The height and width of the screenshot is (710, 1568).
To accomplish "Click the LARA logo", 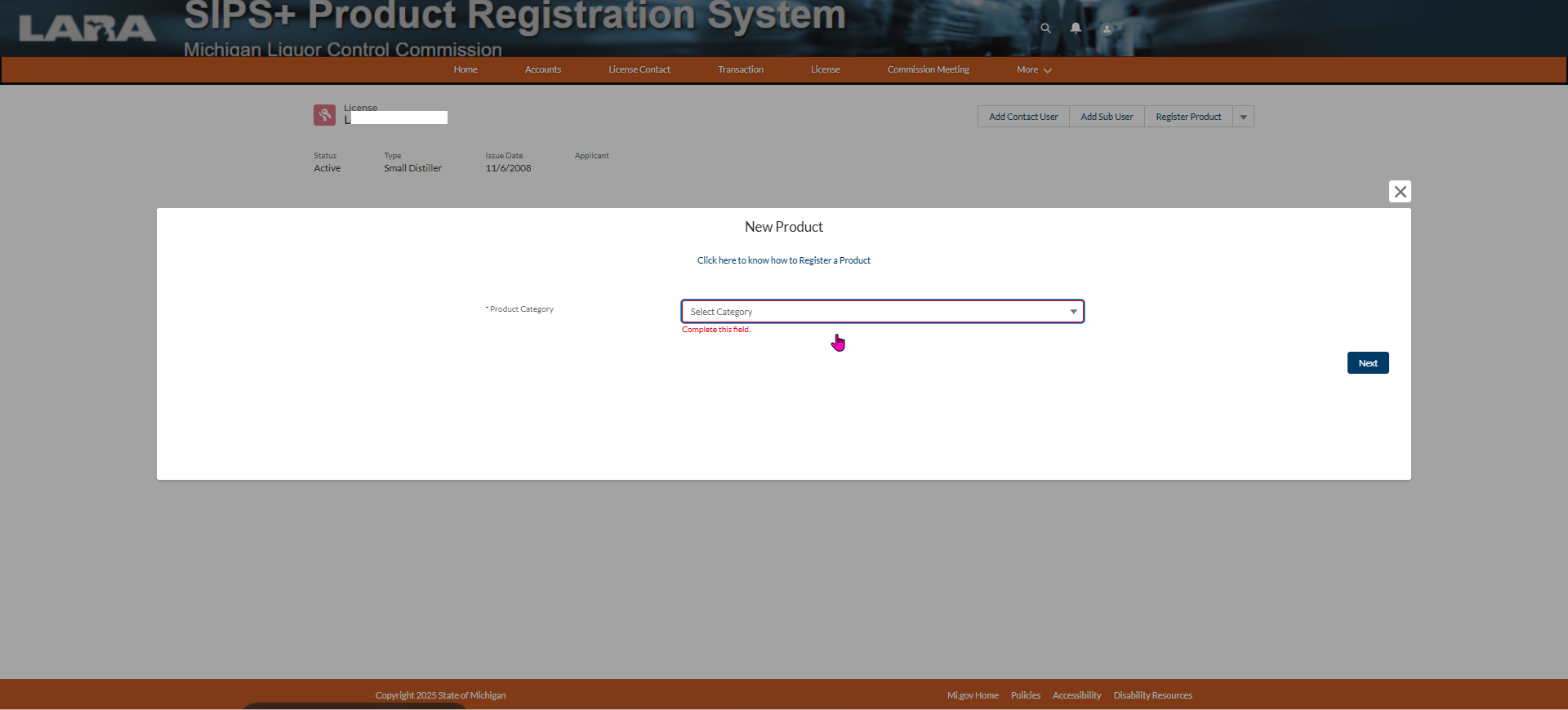I will click(87, 29).
